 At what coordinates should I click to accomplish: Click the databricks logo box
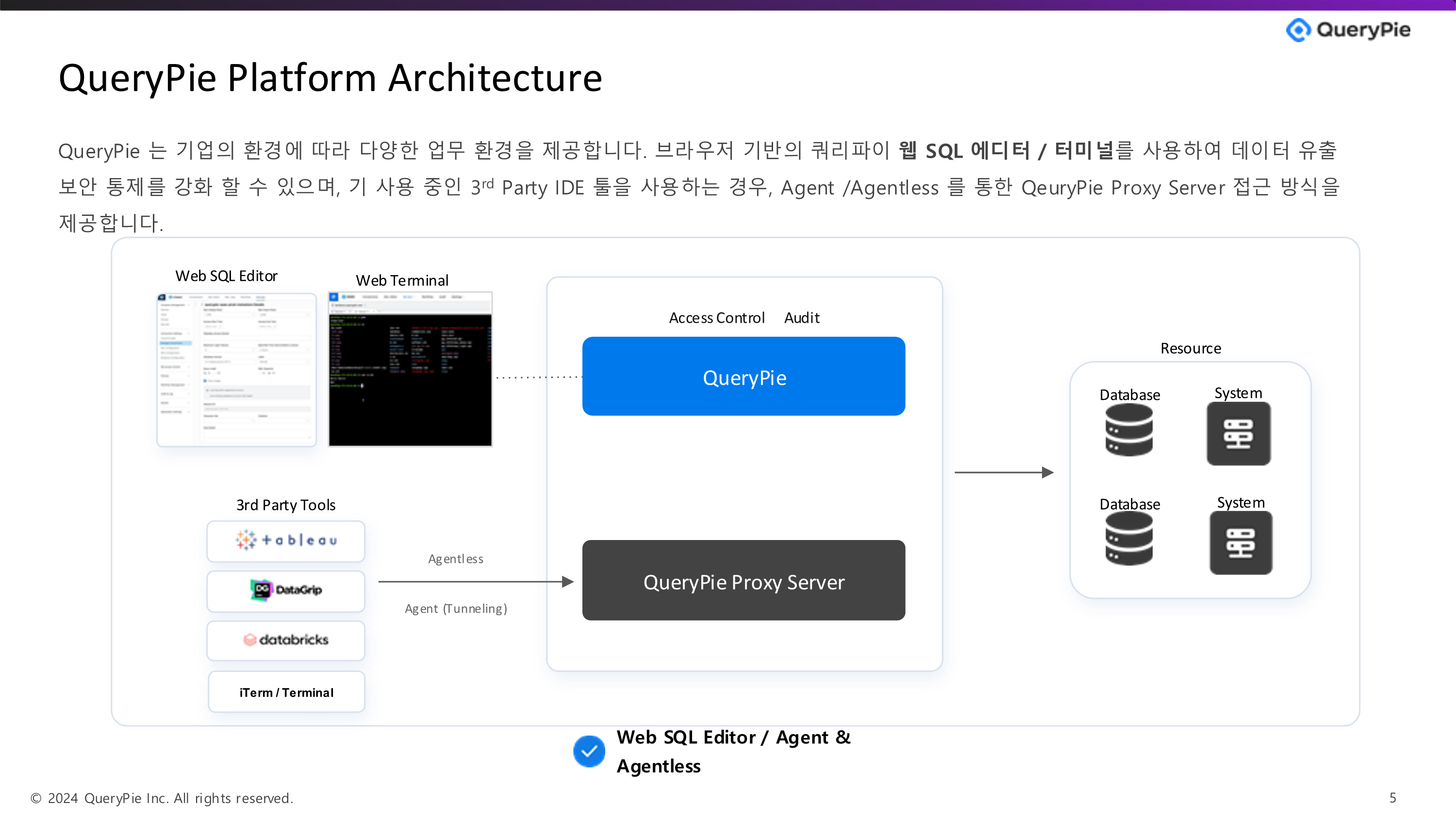tap(286, 640)
